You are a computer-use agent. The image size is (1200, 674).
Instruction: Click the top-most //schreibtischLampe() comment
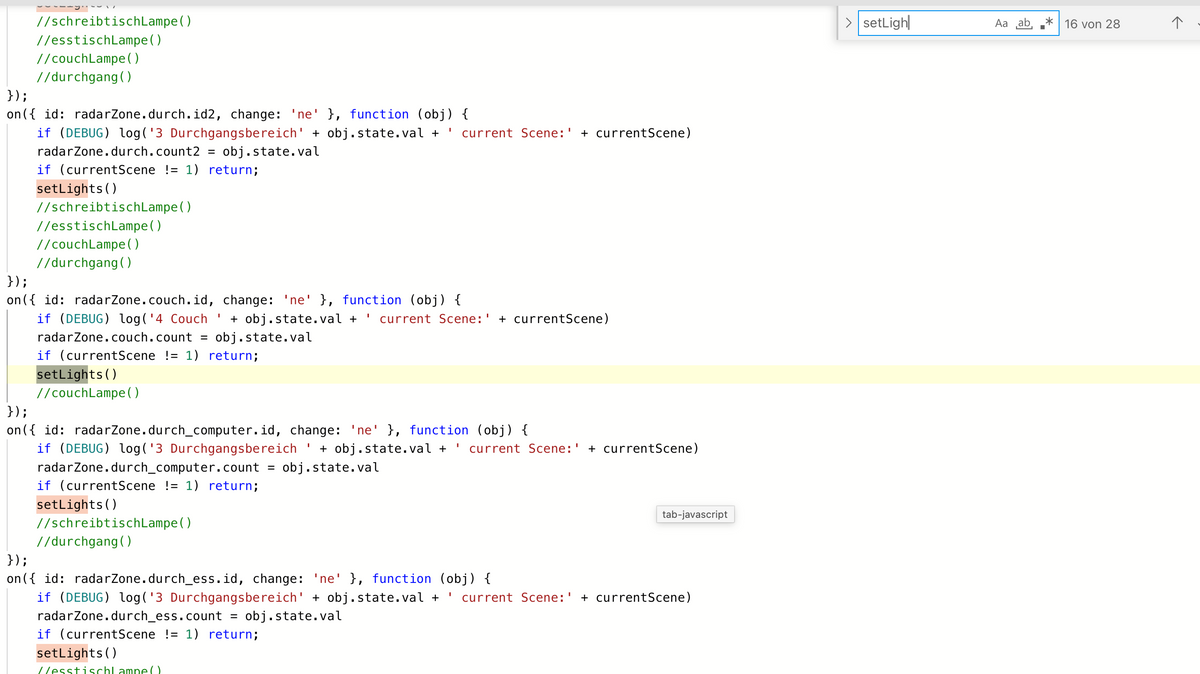pos(114,21)
